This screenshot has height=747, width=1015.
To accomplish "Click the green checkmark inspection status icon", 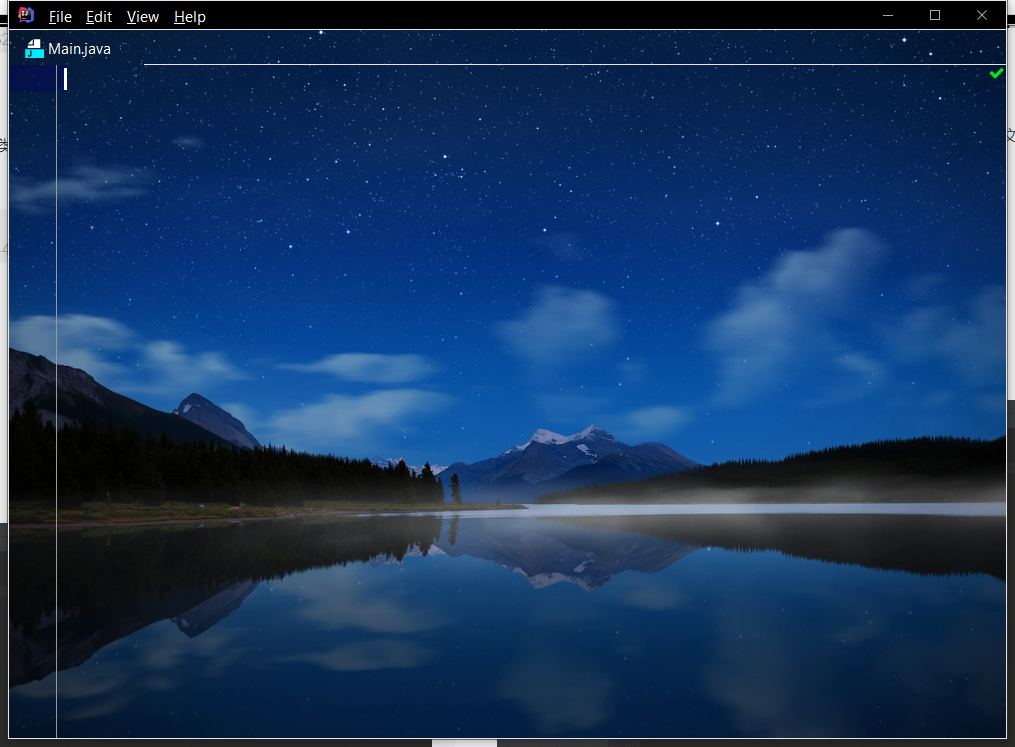I will tap(996, 73).
